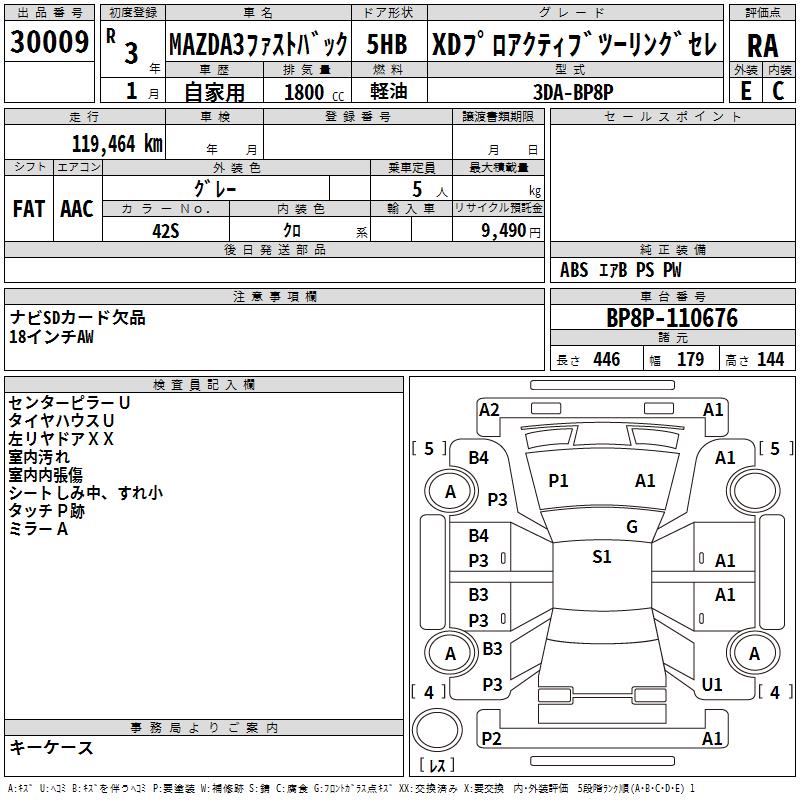Select the U1 mark on rear quarter

coord(712,685)
